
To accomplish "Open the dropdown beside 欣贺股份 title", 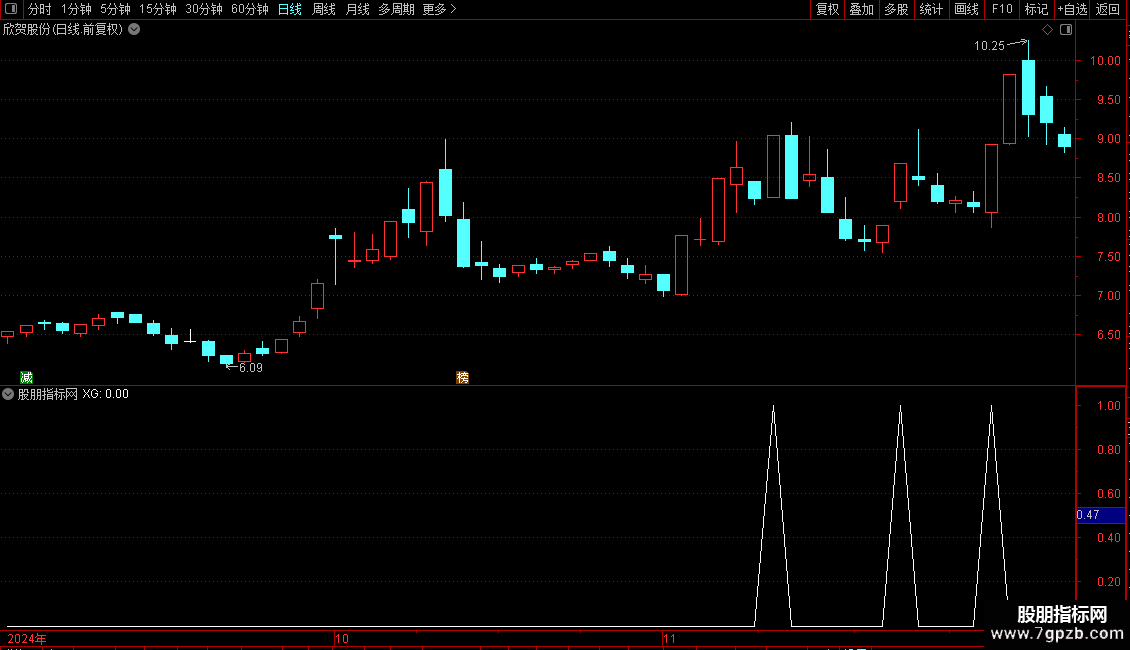I will 134,30.
